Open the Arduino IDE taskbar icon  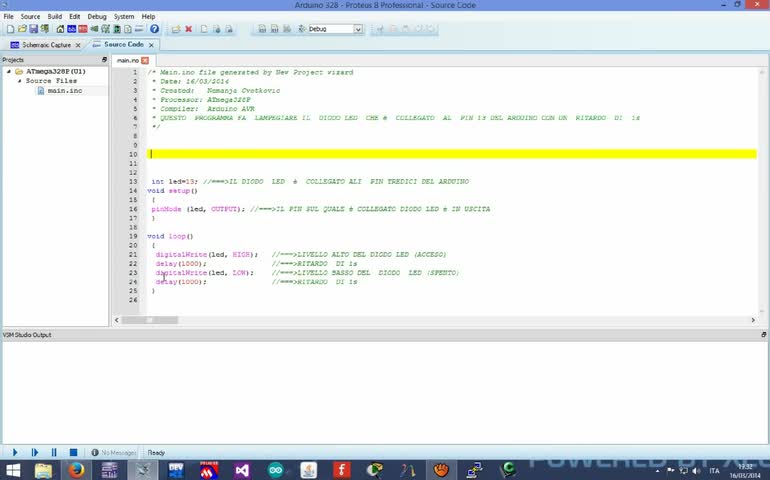tap(275, 470)
